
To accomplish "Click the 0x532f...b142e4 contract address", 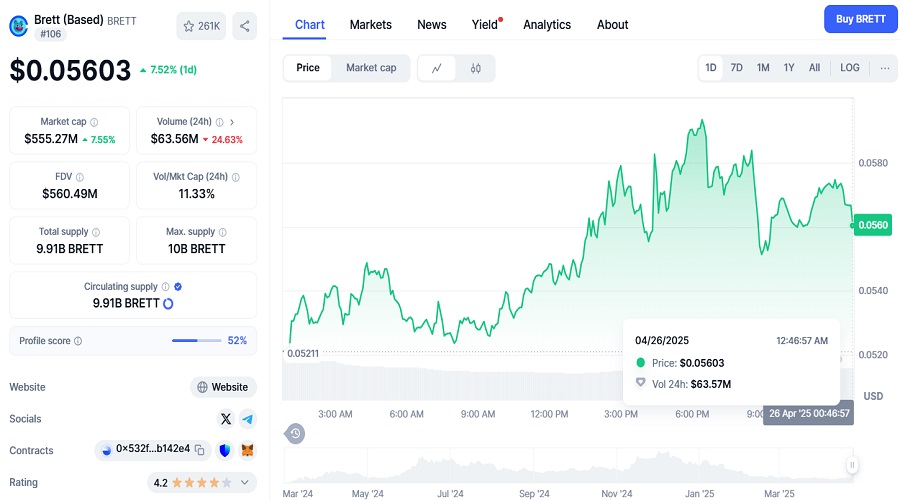I will (x=153, y=449).
